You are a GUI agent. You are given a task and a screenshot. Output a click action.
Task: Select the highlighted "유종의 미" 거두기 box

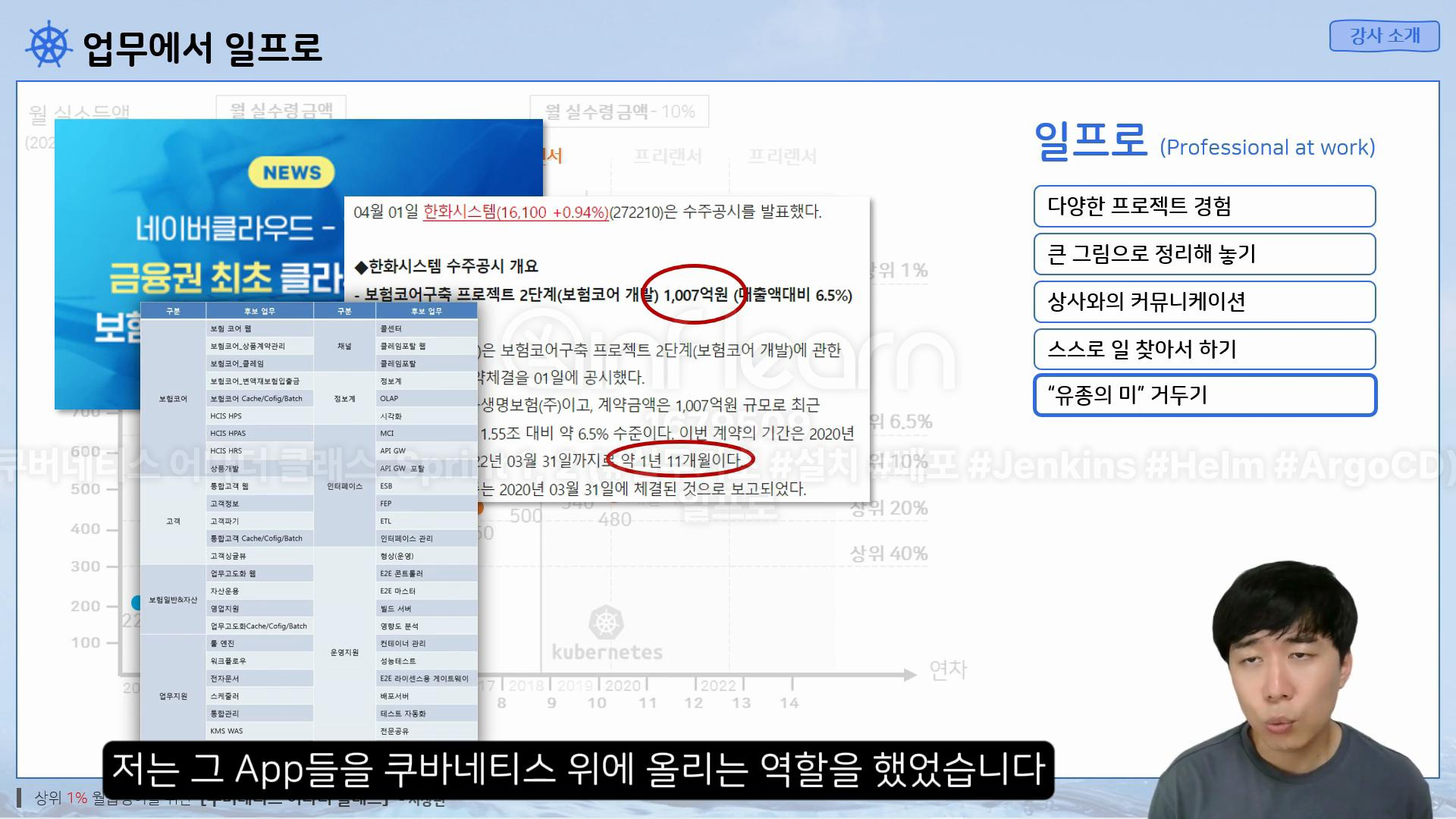[x=1203, y=395]
